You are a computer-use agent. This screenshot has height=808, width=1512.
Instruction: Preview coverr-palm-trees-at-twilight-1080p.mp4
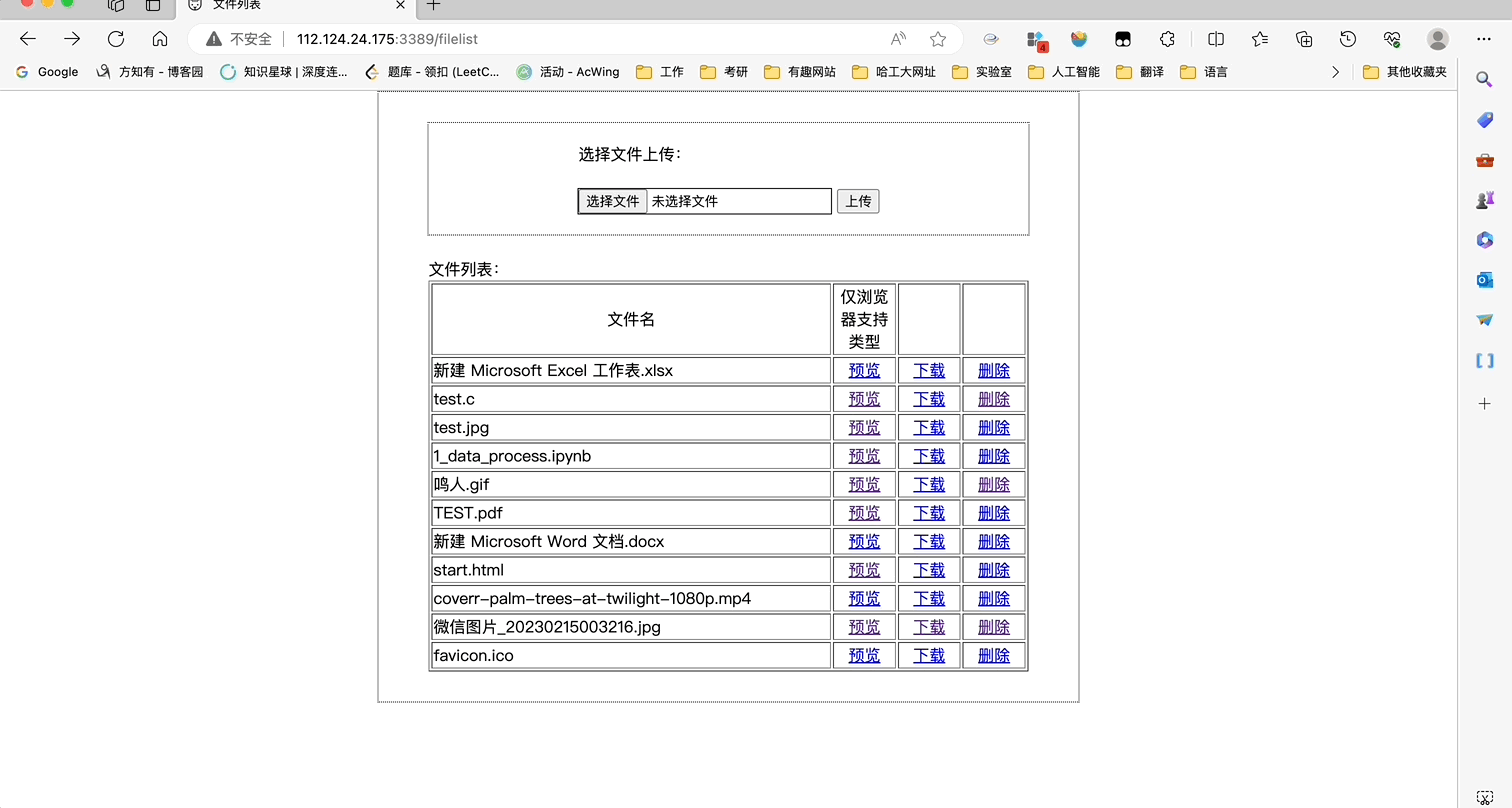tap(864, 598)
